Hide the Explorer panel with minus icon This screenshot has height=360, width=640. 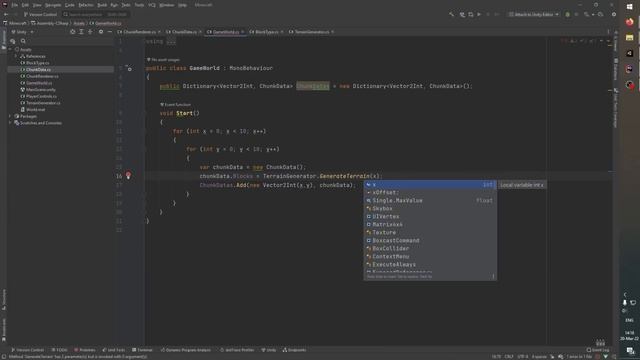(109, 32)
